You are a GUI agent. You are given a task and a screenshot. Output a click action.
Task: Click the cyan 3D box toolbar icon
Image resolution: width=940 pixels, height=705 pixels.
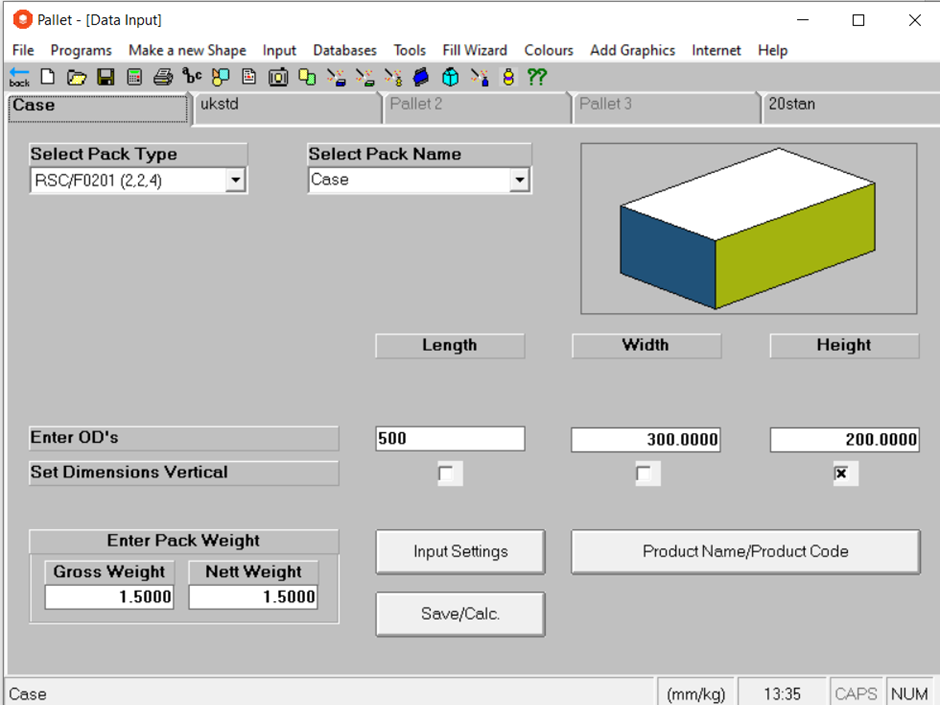pos(449,77)
